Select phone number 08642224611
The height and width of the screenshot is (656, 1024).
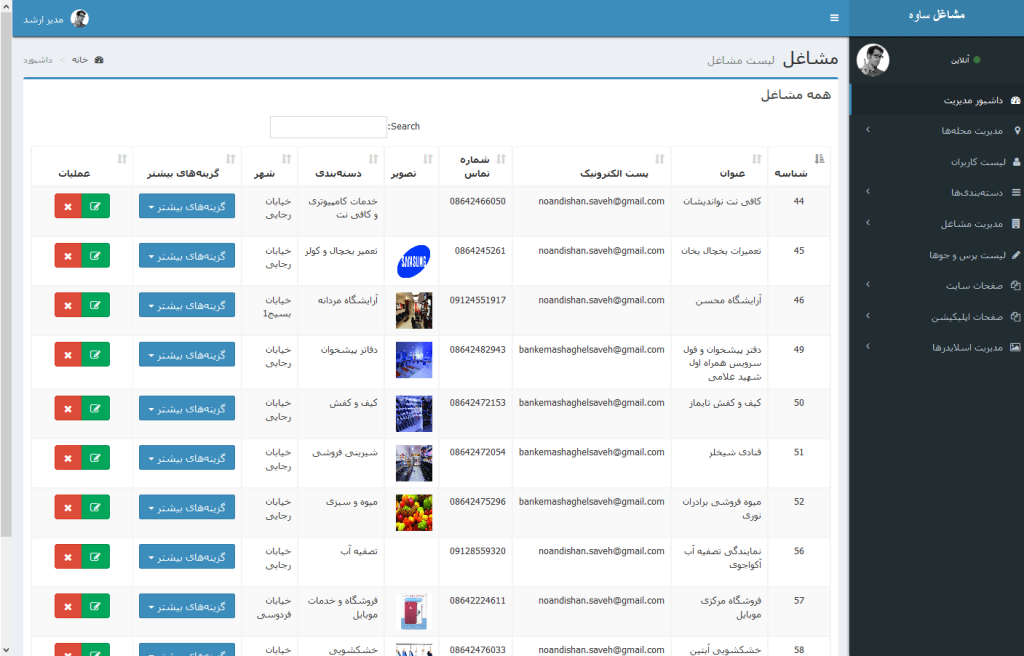point(477,600)
